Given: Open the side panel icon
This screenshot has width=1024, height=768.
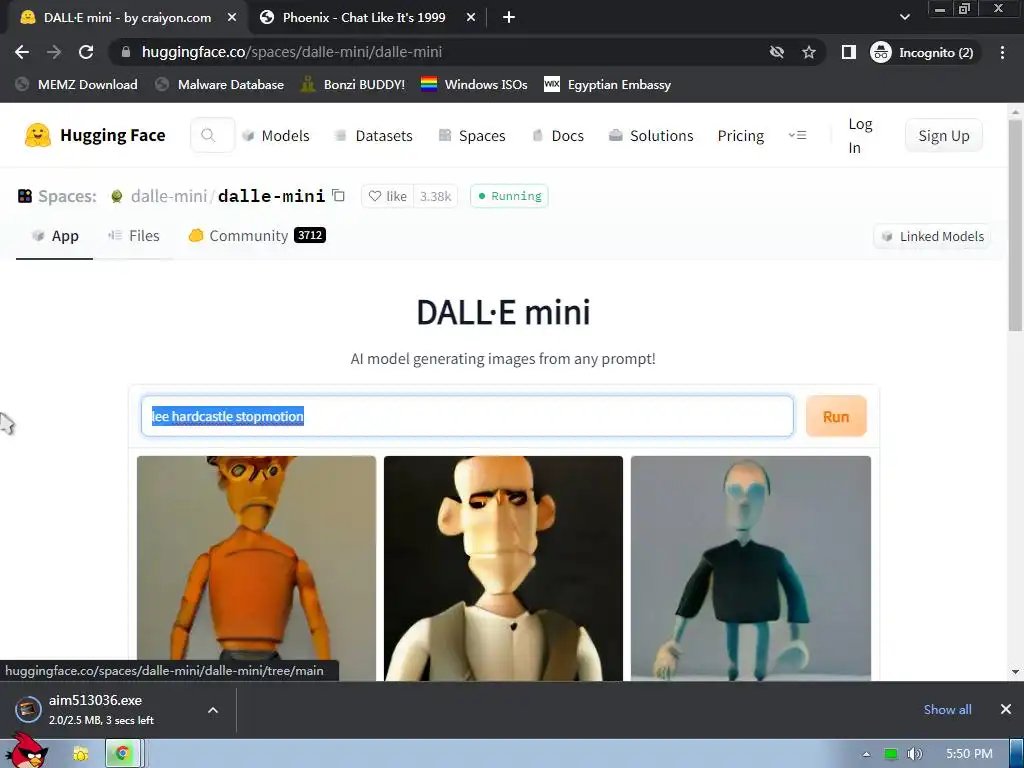Looking at the screenshot, I should pos(848,52).
